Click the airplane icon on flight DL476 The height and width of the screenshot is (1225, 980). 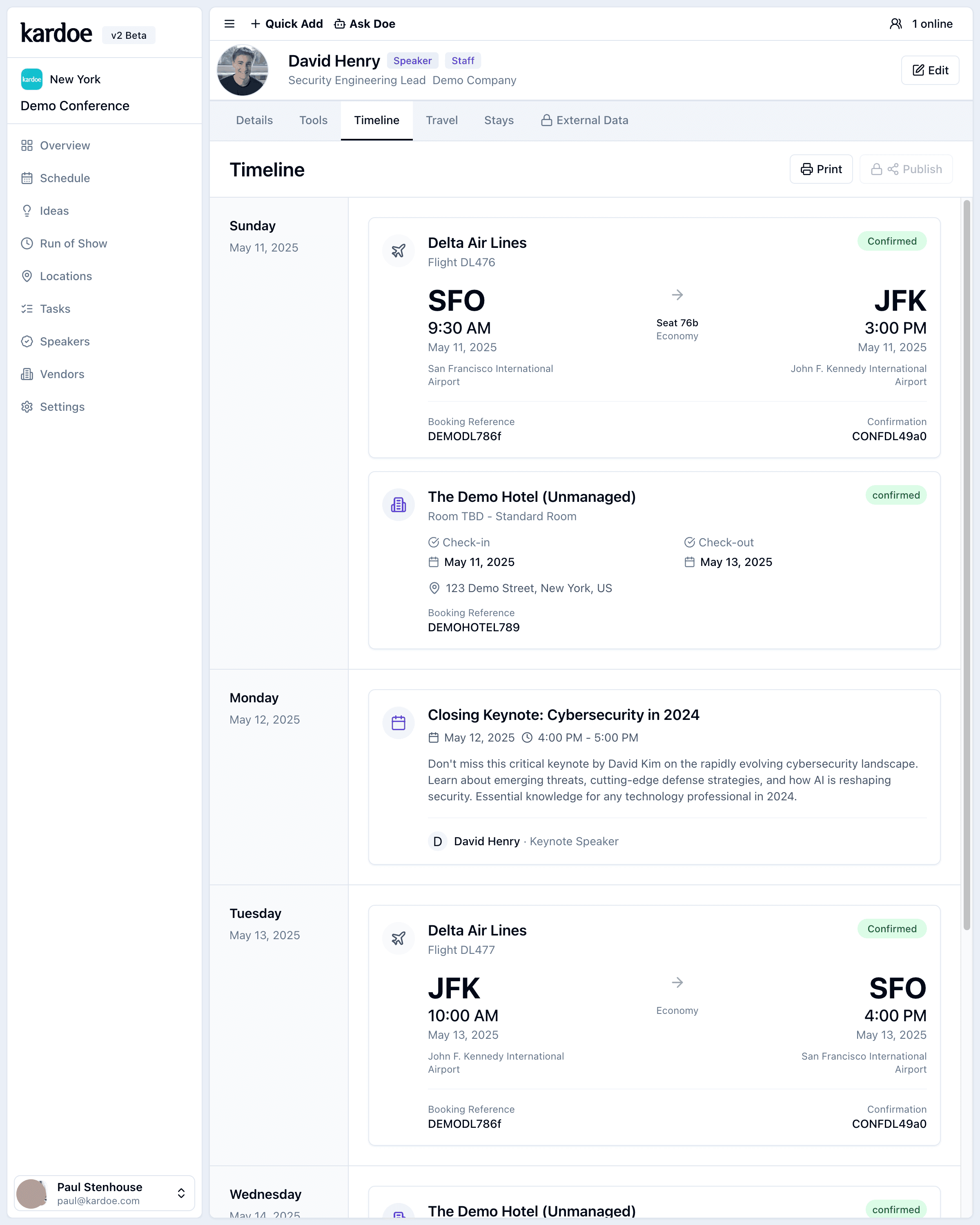399,251
